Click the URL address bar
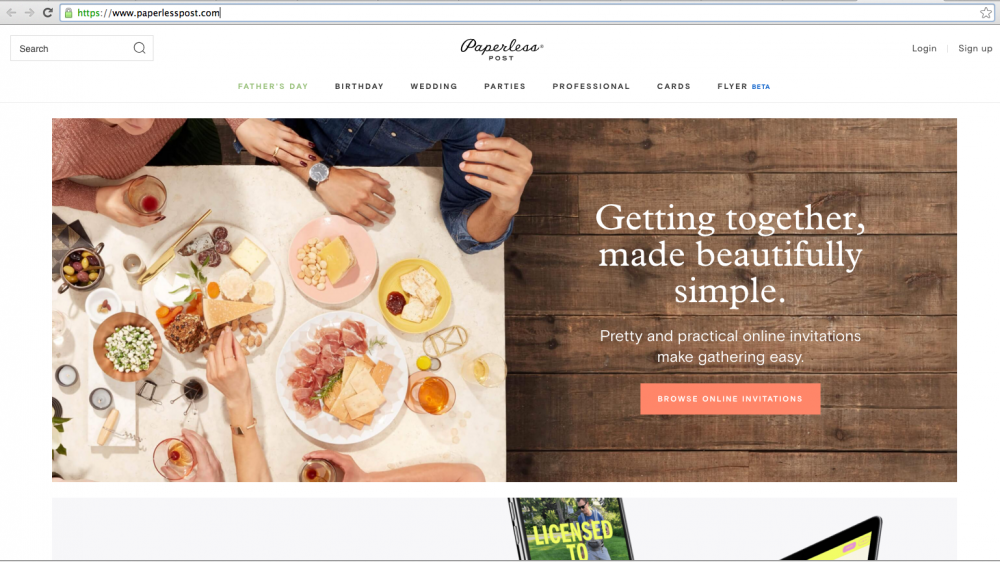The image size is (1000, 562). point(523,13)
